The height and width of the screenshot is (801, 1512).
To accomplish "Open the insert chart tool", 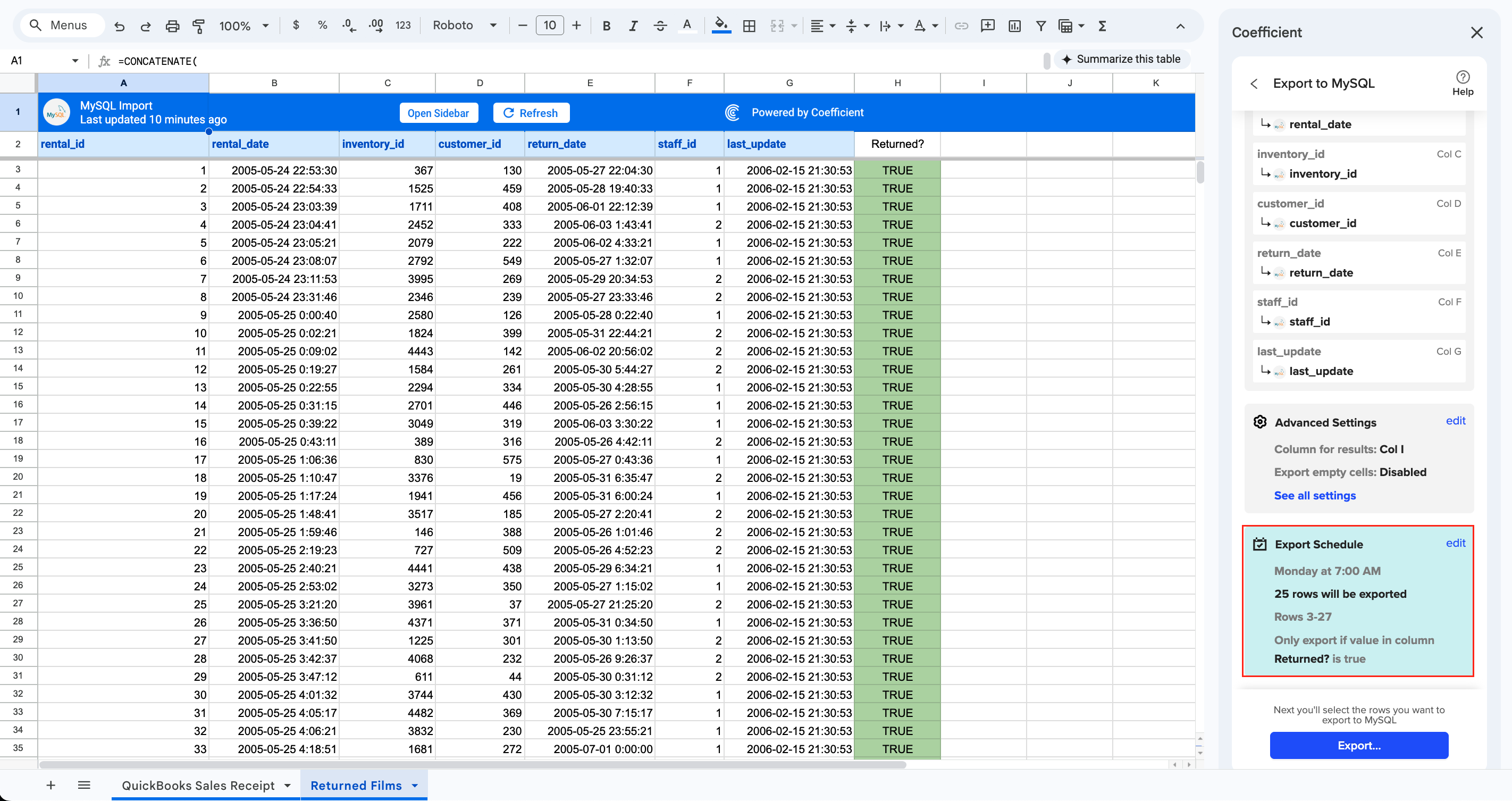I will [x=1014, y=26].
